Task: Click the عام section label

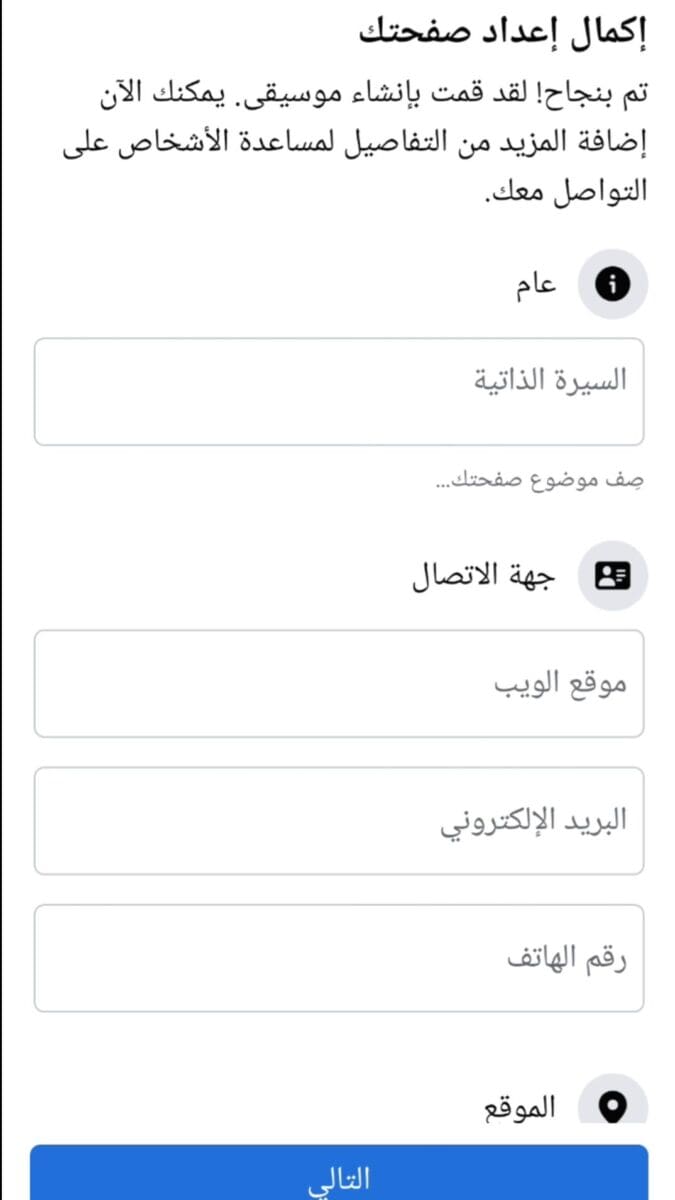Action: (536, 285)
